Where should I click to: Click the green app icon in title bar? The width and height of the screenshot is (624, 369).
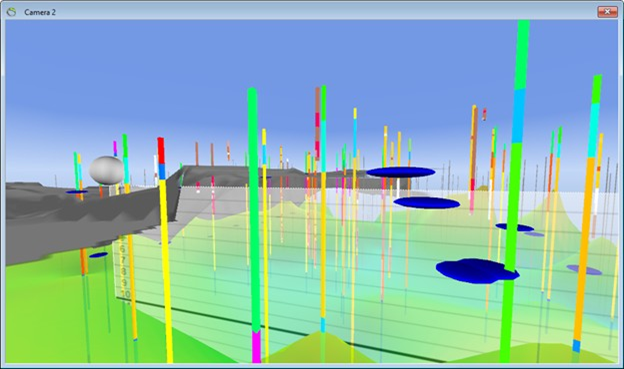click(12, 12)
